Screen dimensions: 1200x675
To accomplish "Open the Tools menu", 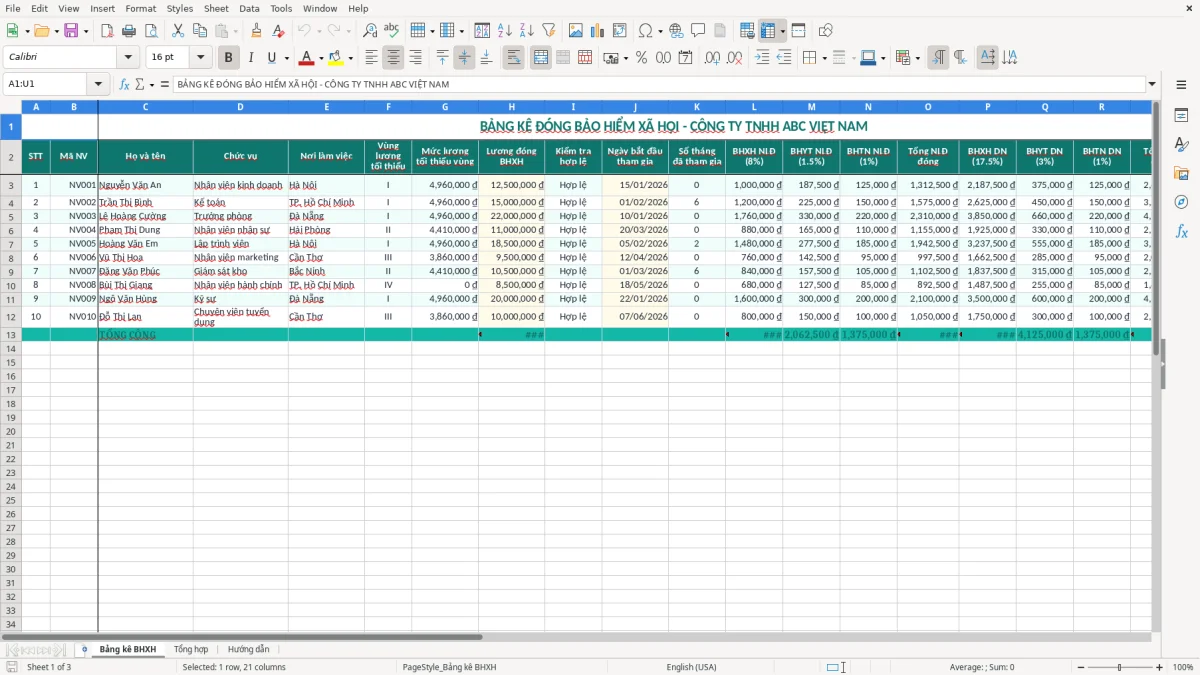I will (x=281, y=8).
